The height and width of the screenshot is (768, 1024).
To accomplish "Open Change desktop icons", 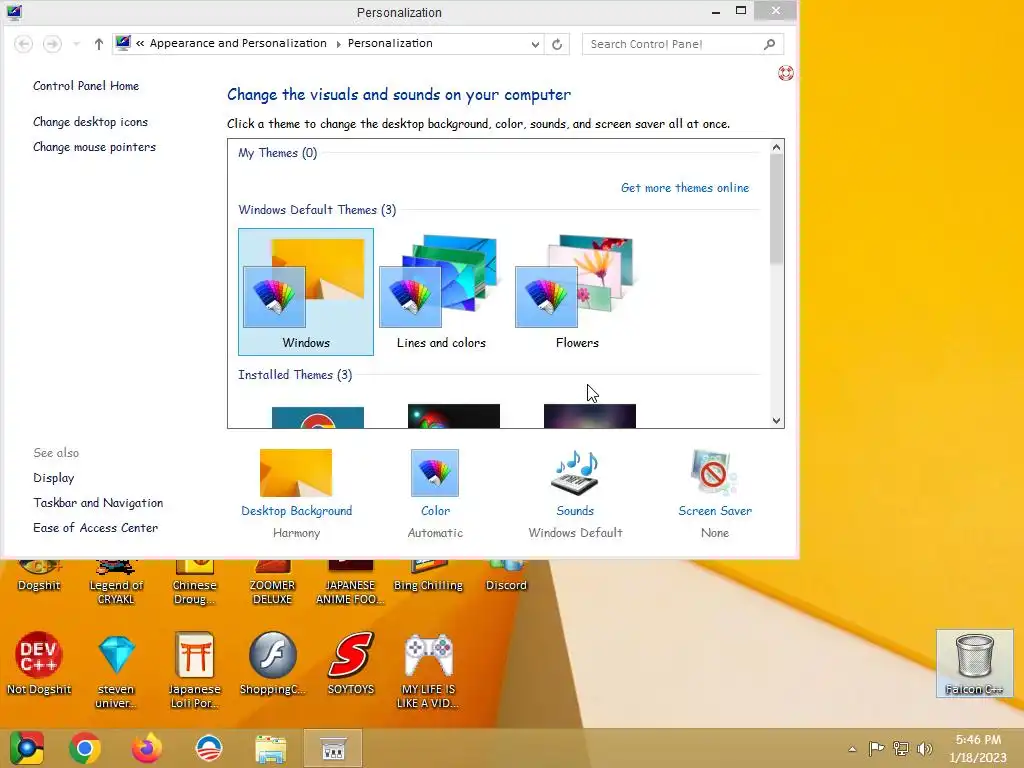I will (x=90, y=122).
